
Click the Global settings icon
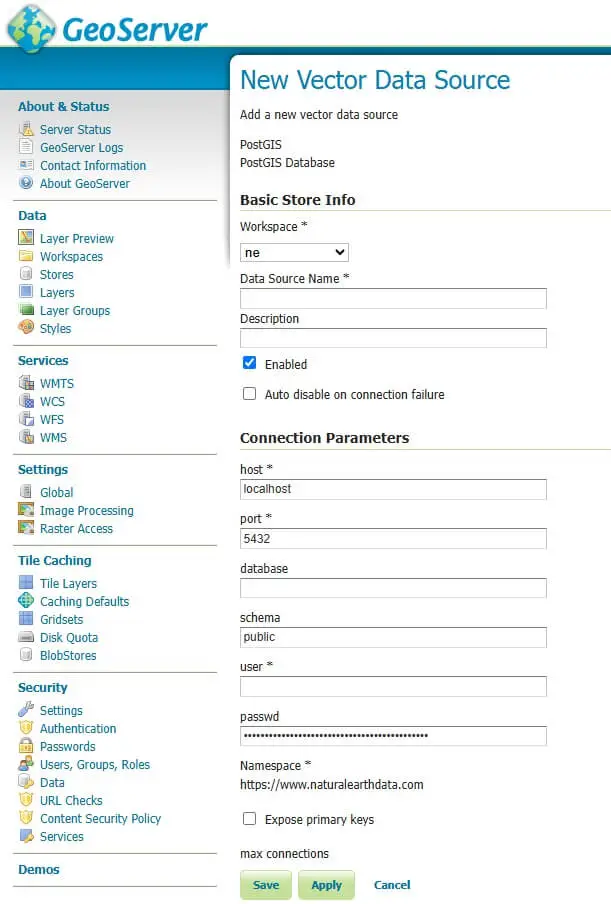click(x=26, y=491)
